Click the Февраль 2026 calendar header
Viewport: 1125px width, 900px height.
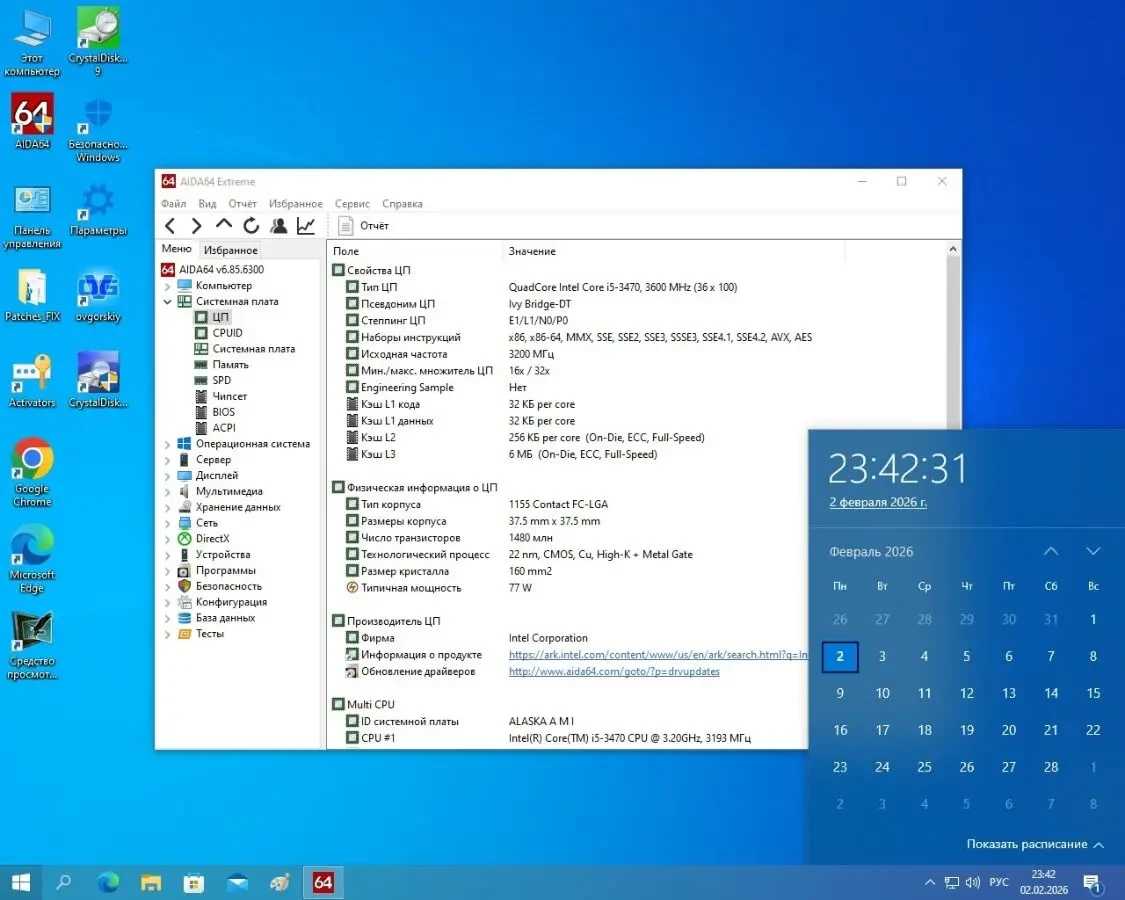871,552
